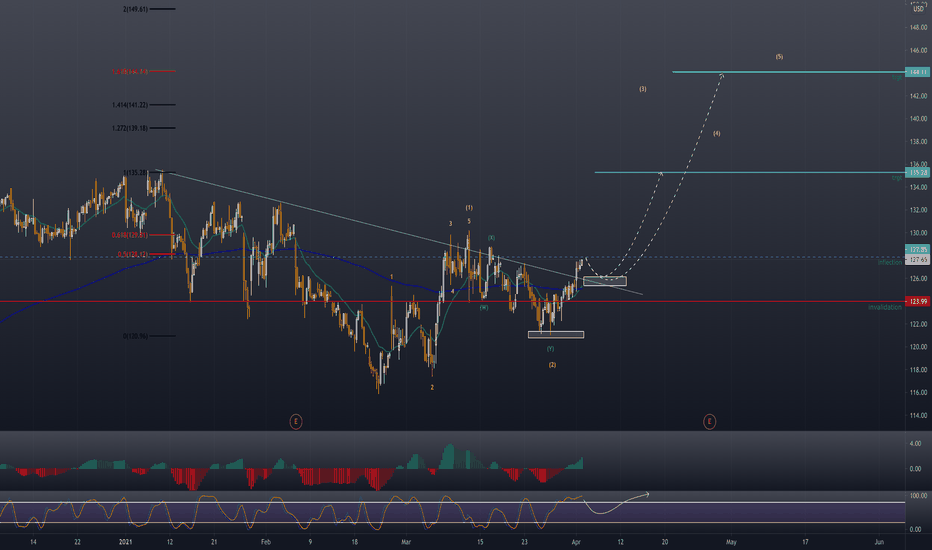The width and height of the screenshot is (932, 550).
Task: Select the 1.272(139.18) Fibonacci level label
Action: 130,128
